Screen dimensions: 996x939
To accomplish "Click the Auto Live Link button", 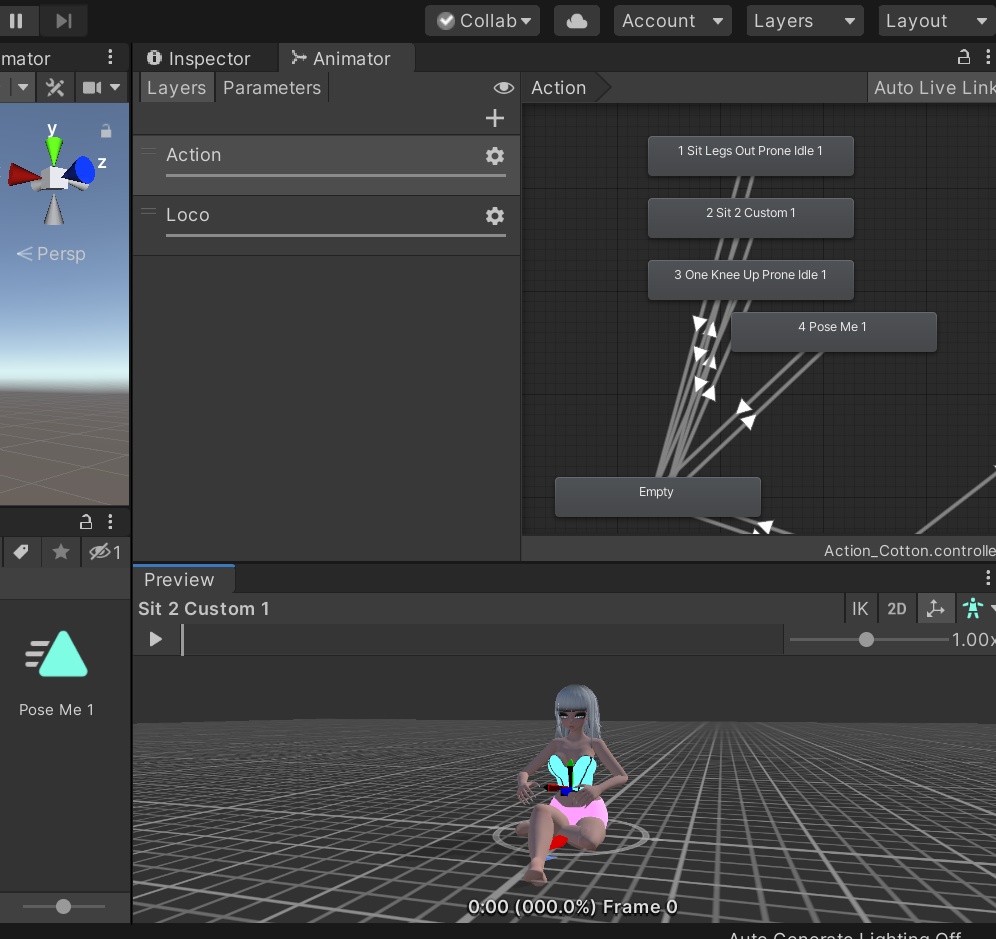I will click(933, 88).
